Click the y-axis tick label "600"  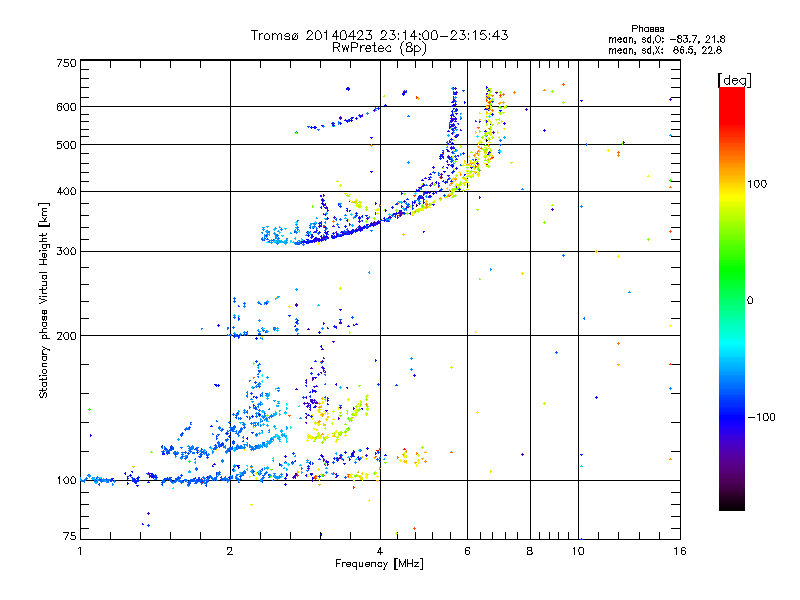tap(66, 107)
